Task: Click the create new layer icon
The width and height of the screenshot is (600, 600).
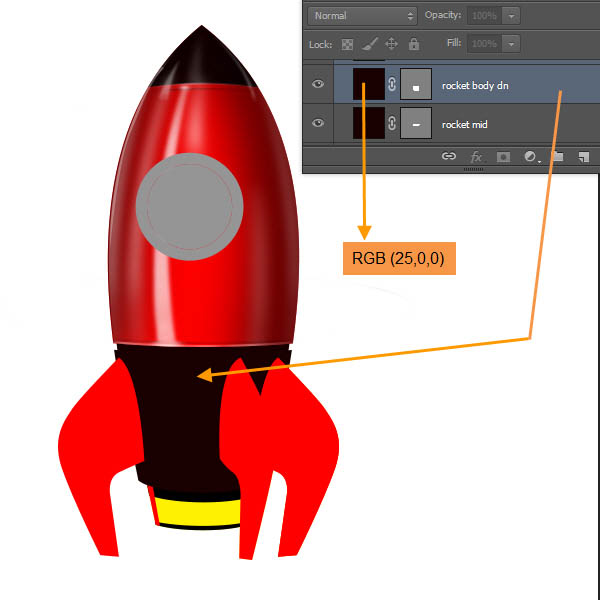Action: click(583, 157)
